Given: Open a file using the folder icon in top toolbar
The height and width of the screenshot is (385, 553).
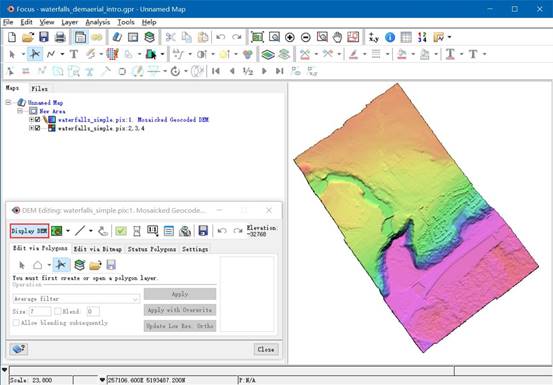Looking at the screenshot, I should [x=28, y=37].
